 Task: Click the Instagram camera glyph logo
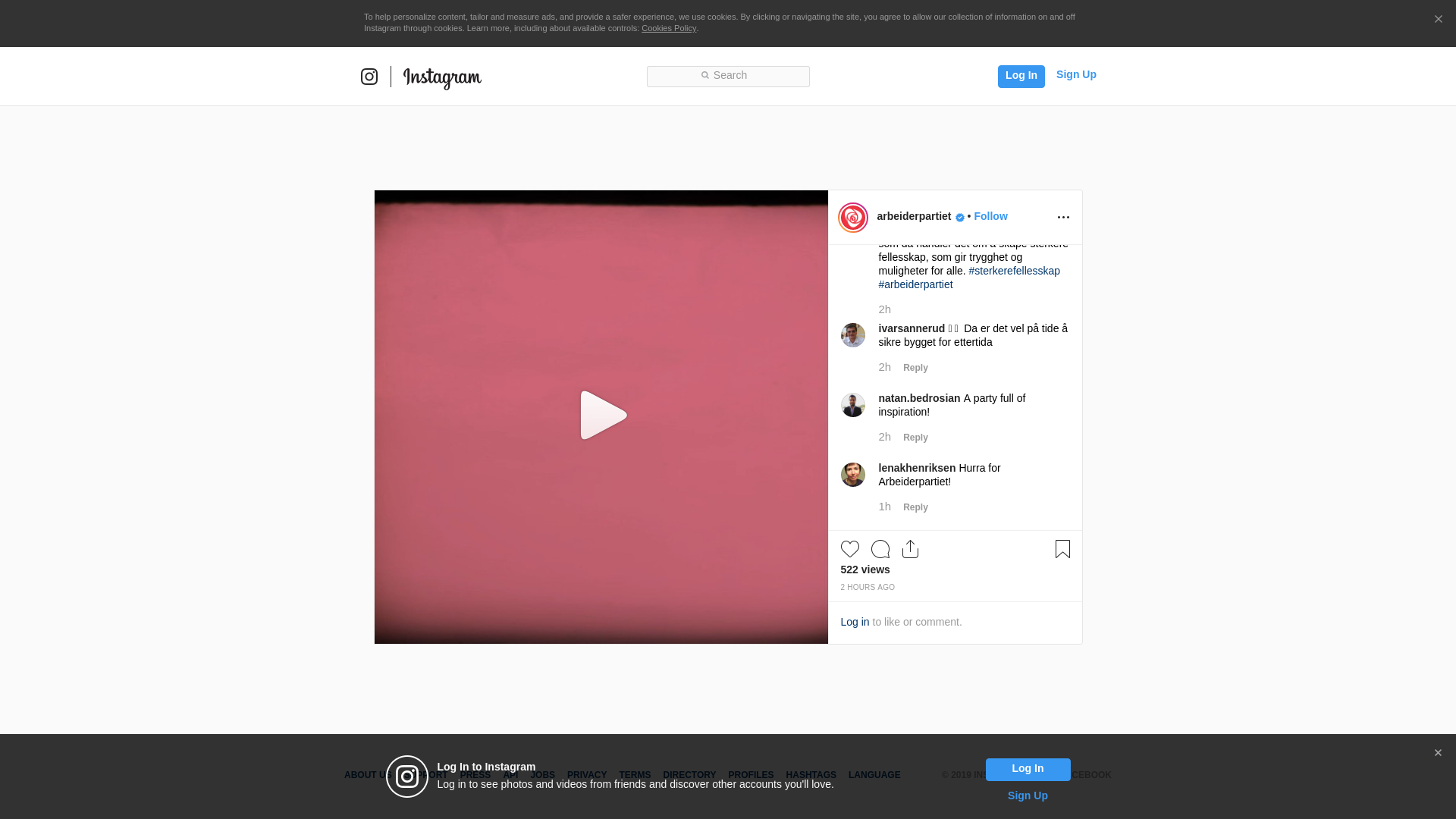[x=369, y=77]
